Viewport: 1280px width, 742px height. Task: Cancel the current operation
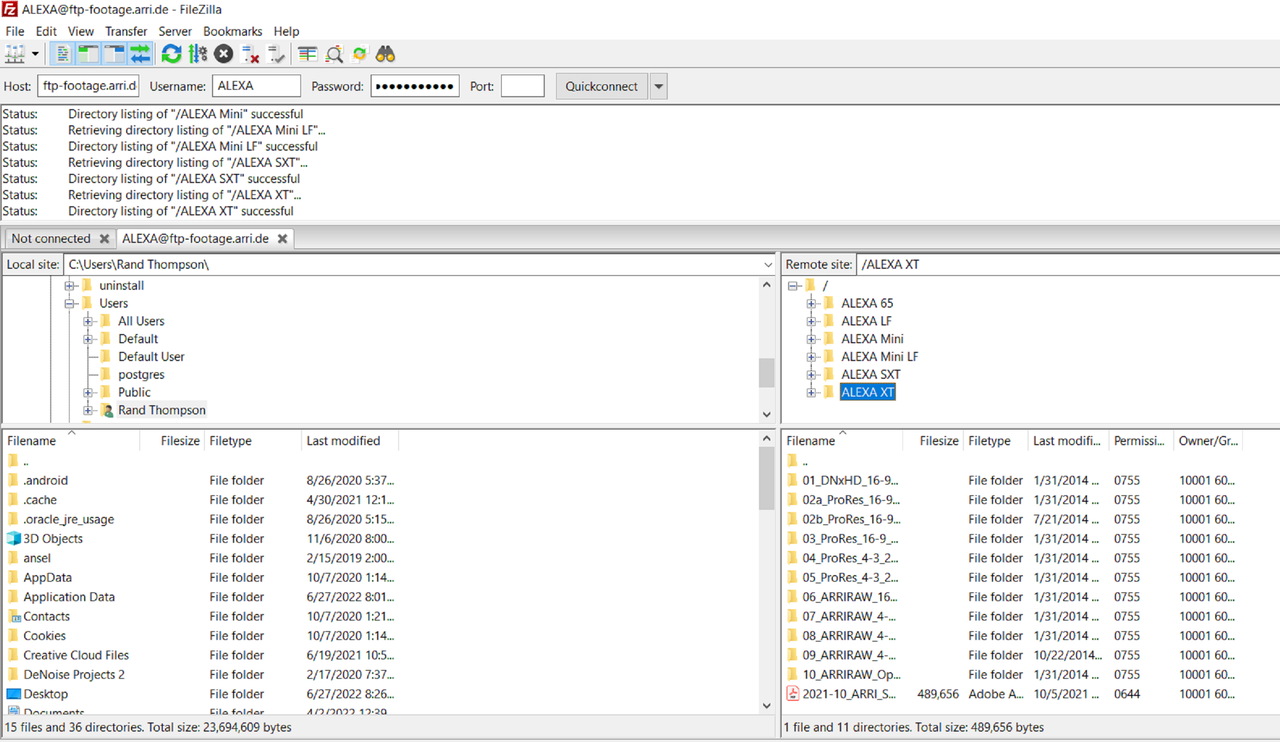224,54
